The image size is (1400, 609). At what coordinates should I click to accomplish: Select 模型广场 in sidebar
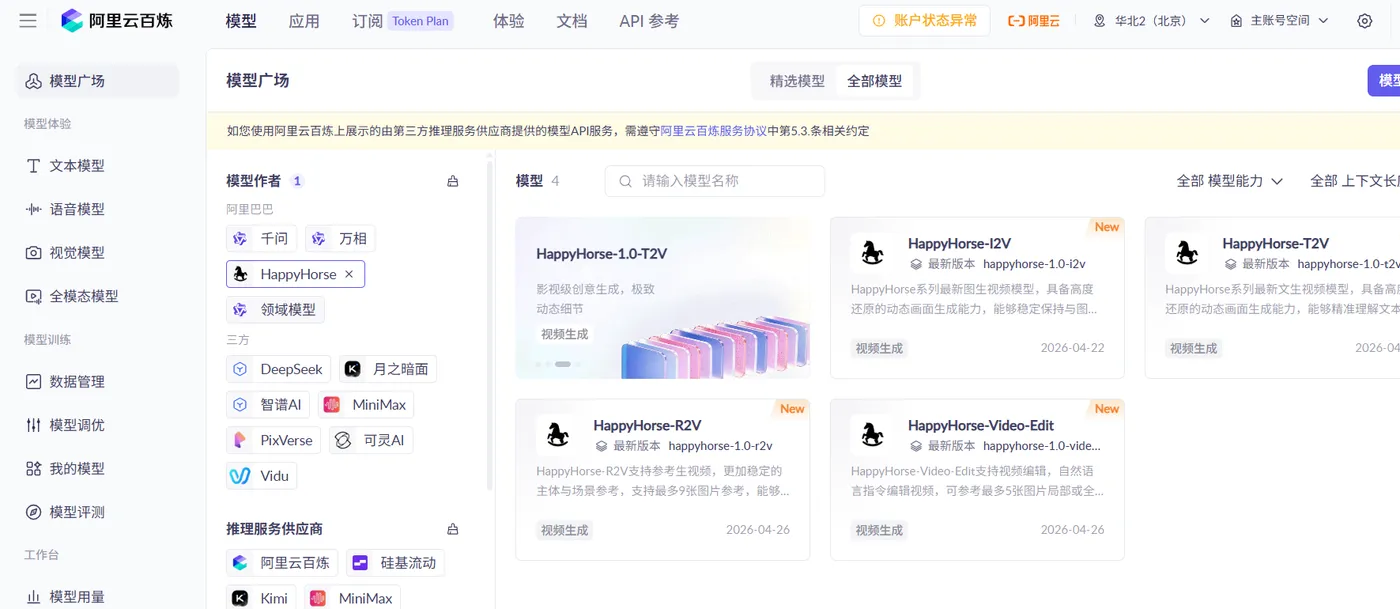coord(97,81)
